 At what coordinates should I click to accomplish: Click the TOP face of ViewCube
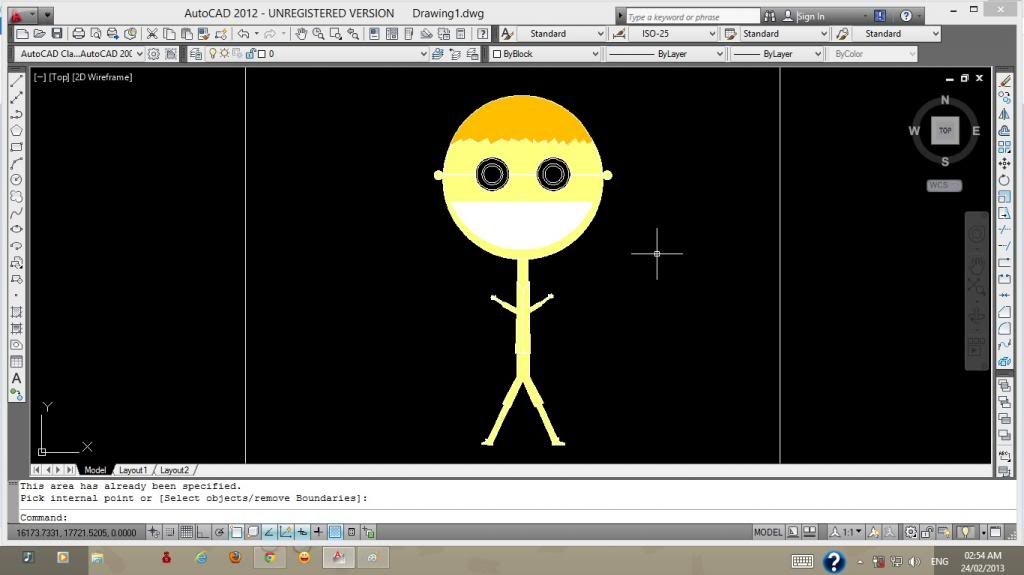[945, 131]
